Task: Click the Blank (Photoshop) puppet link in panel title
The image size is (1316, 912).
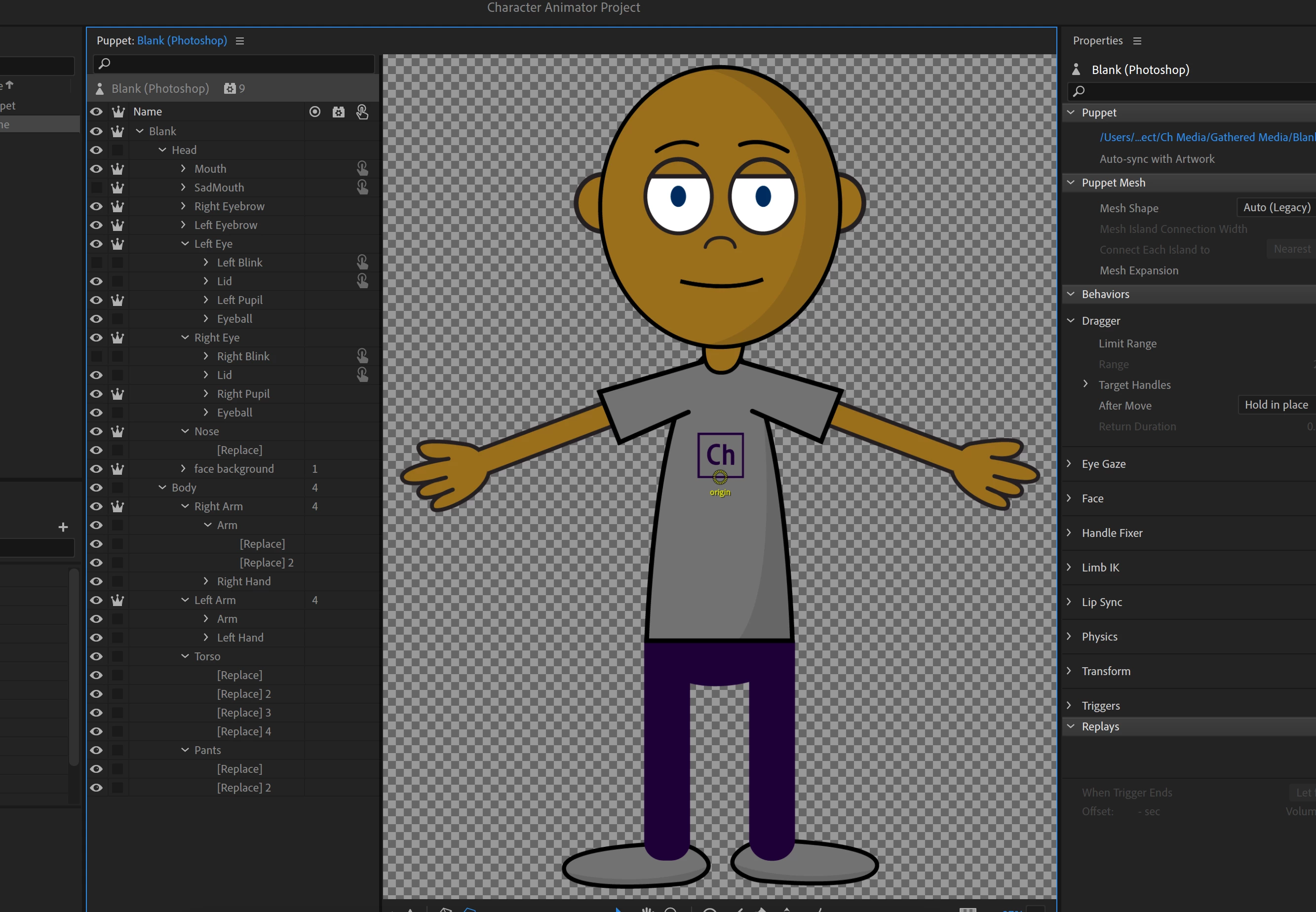Action: 182,40
